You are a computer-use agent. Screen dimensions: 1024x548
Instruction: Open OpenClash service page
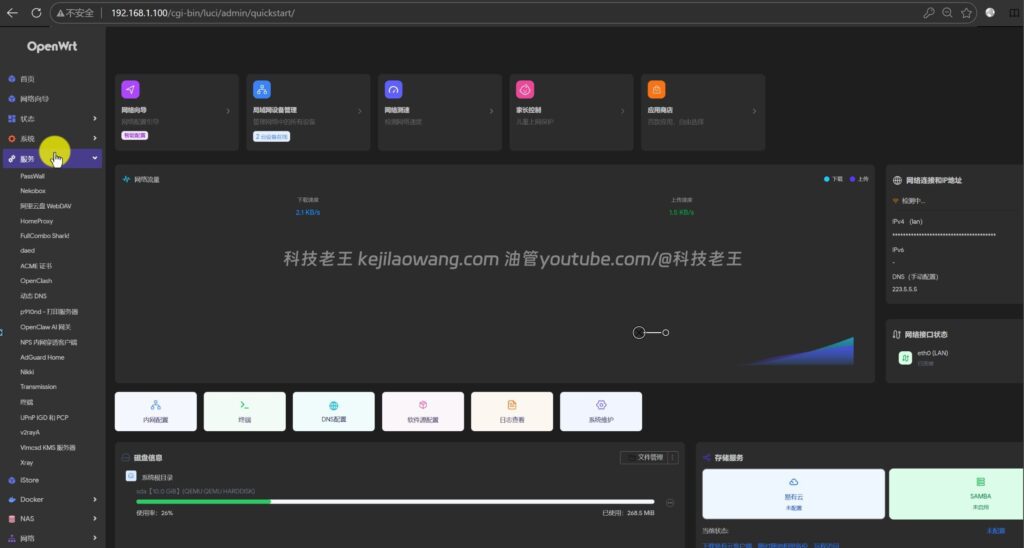point(36,281)
